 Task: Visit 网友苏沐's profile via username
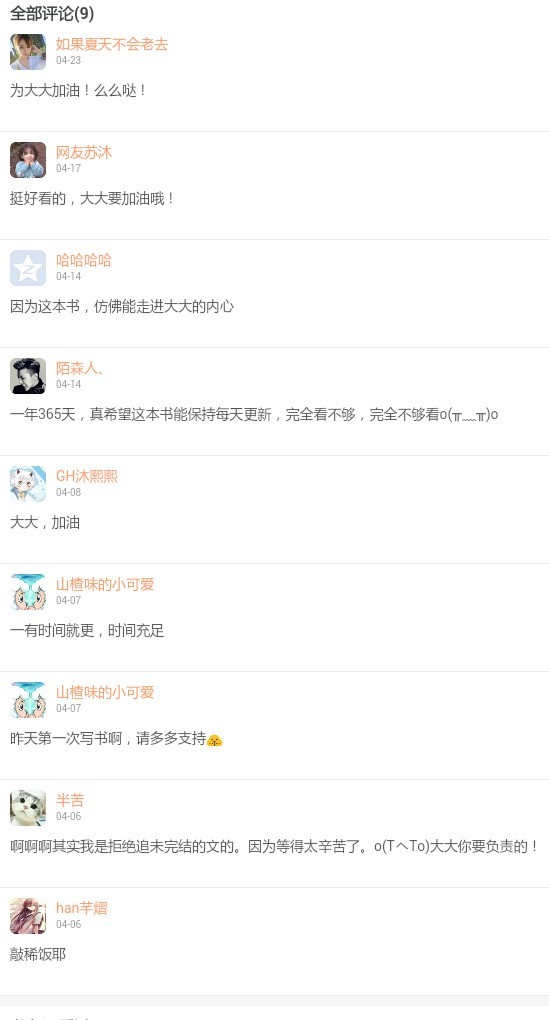(84, 152)
